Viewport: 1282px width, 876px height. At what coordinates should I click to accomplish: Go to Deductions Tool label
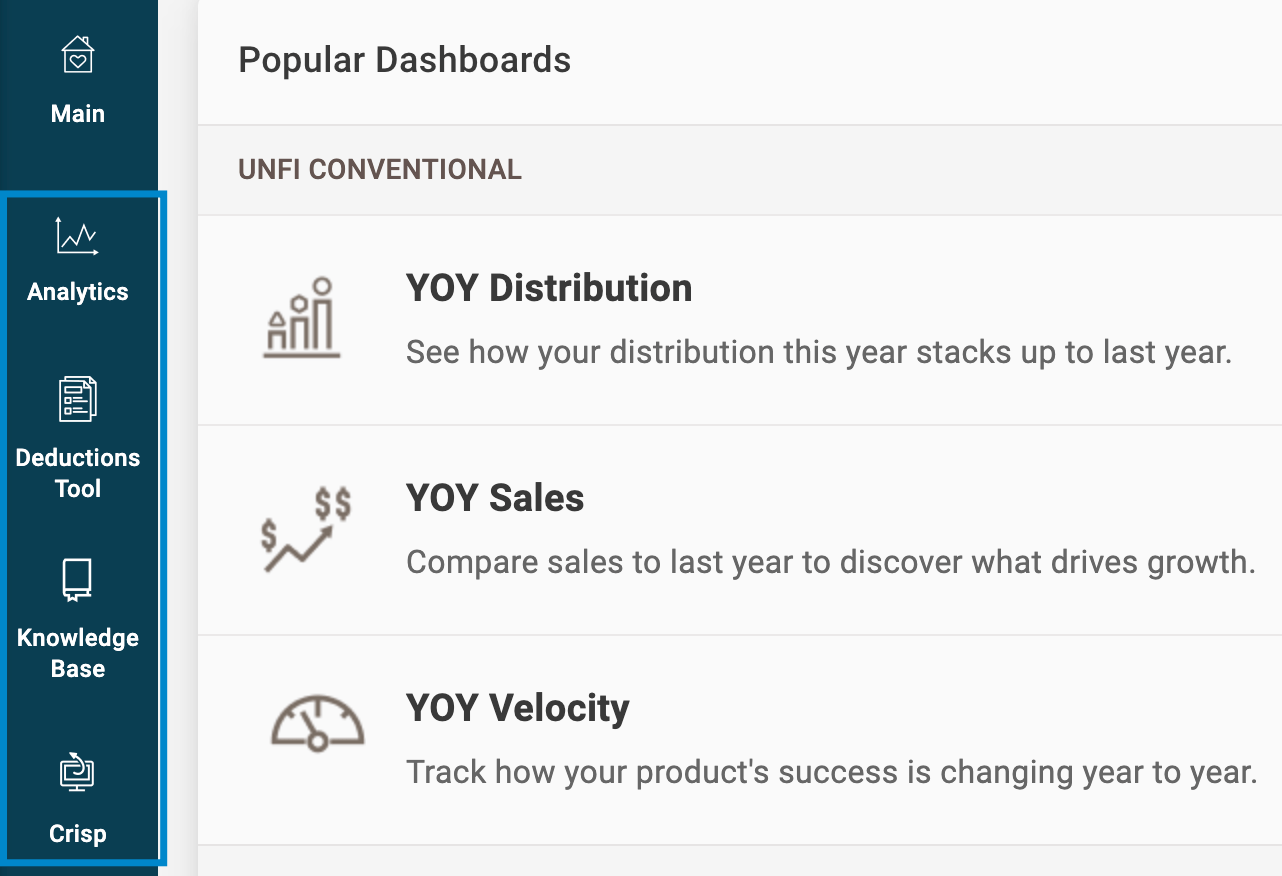pyautogui.click(x=78, y=473)
